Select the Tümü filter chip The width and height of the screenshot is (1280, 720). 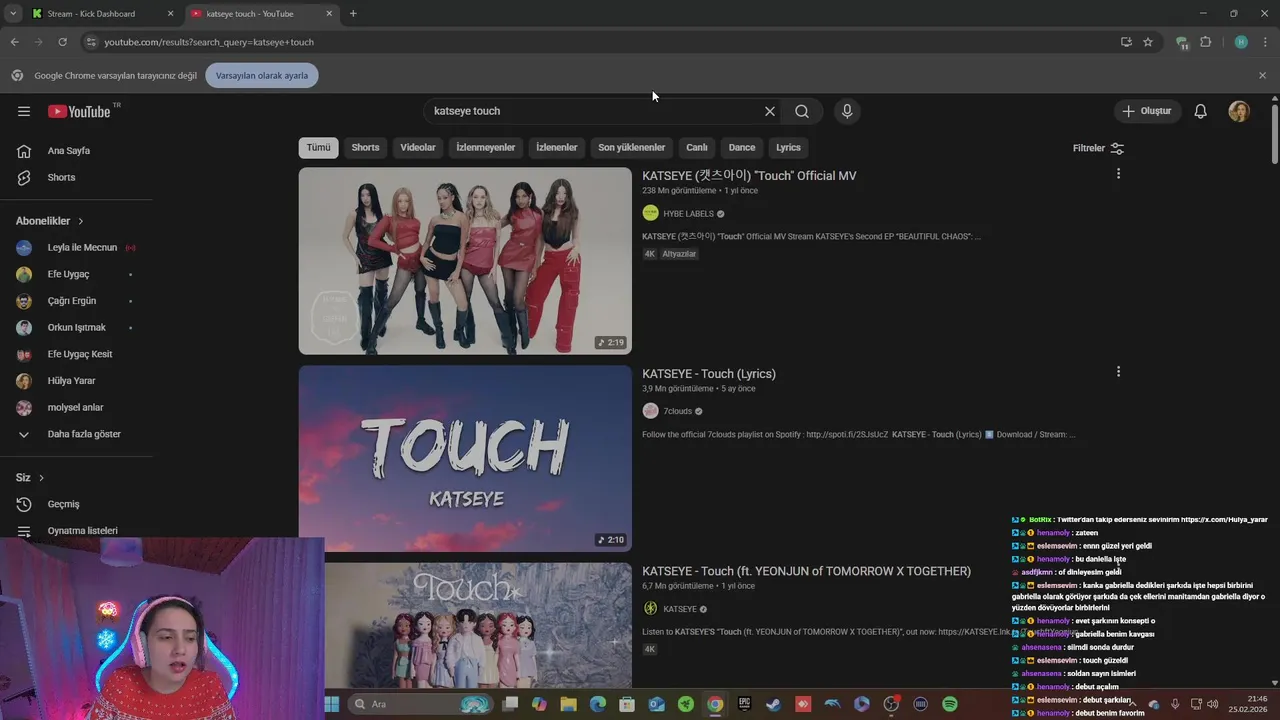tap(318, 148)
